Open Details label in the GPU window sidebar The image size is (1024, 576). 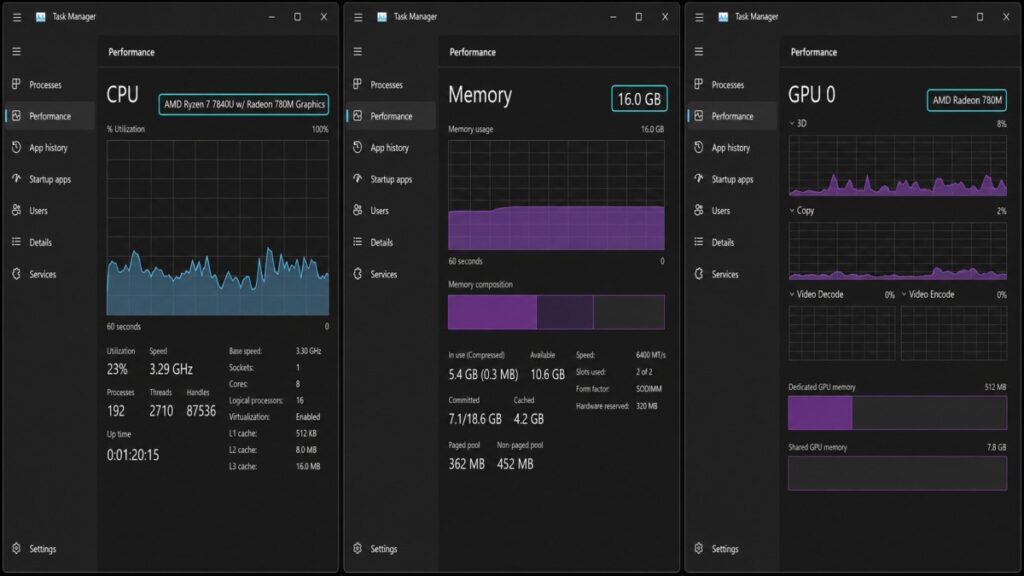tap(723, 242)
